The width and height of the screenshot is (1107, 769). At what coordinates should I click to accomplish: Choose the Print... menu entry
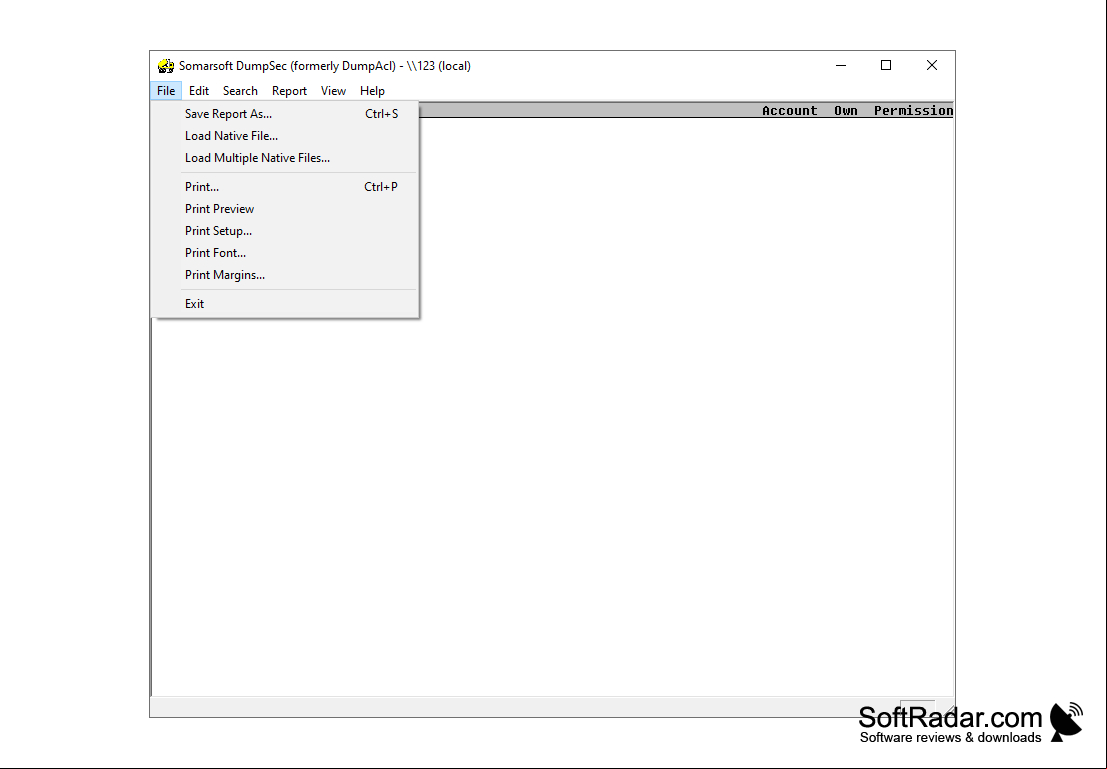click(285, 186)
